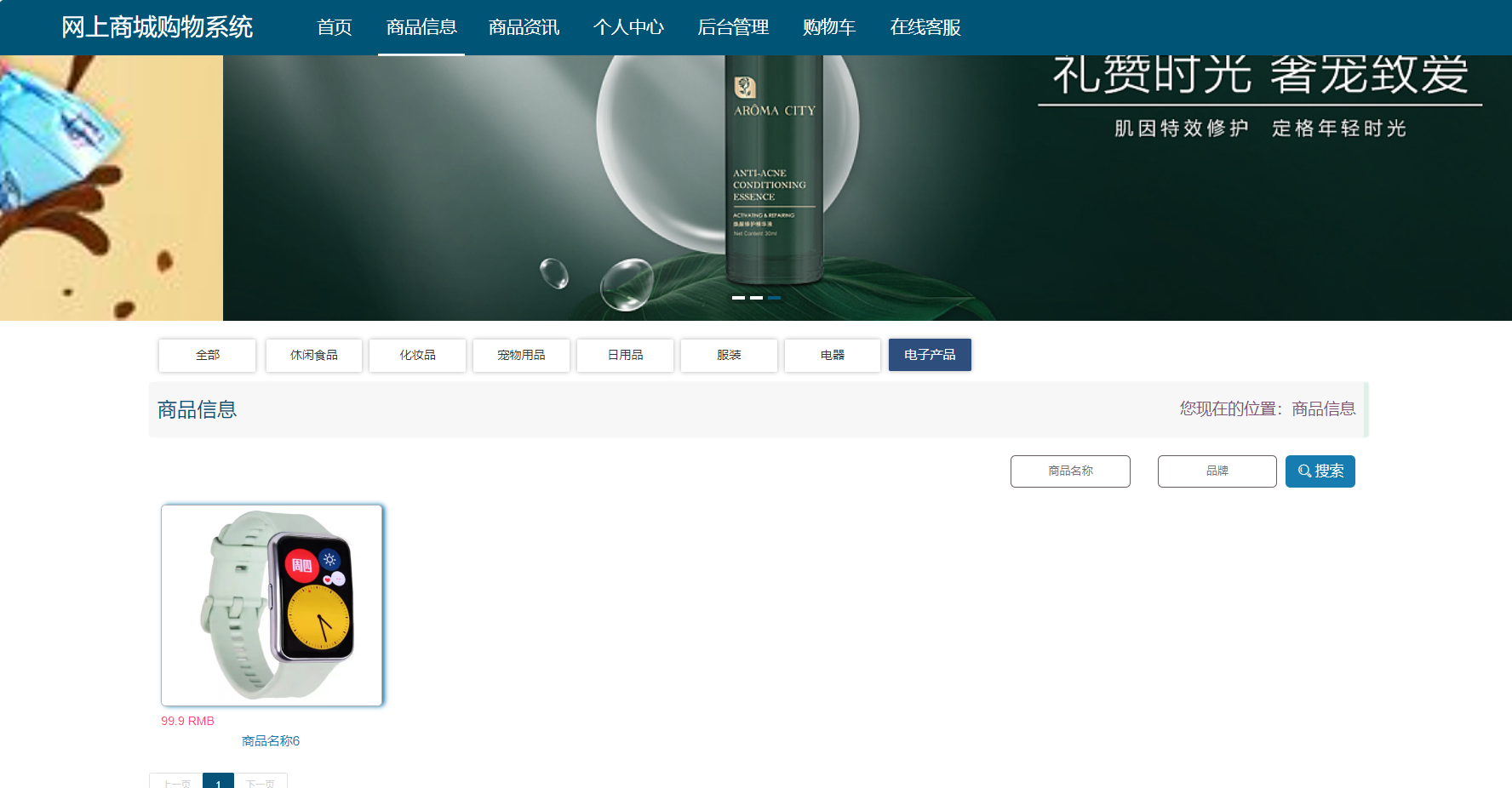The height and width of the screenshot is (788, 1512).
Task: Select the 宠物用品 category
Action: 521,355
